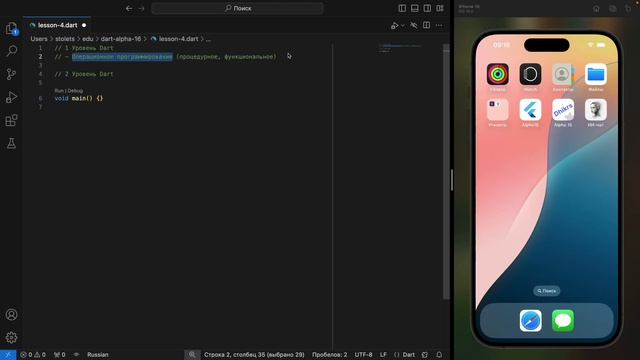Open the Run and Debug view

[x=11, y=97]
